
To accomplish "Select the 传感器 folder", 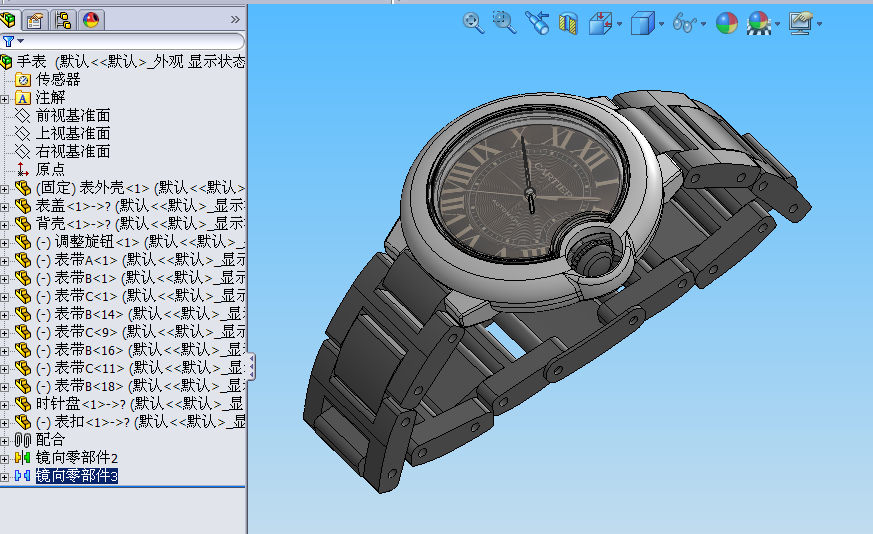I will (x=58, y=79).
